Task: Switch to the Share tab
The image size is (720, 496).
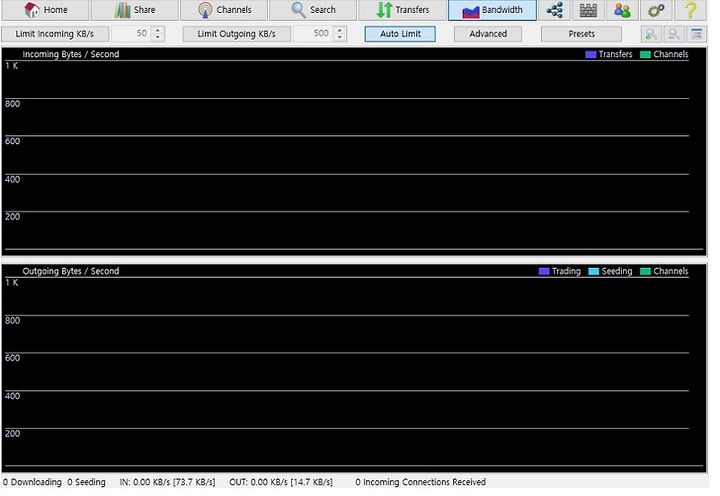Action: tap(135, 10)
